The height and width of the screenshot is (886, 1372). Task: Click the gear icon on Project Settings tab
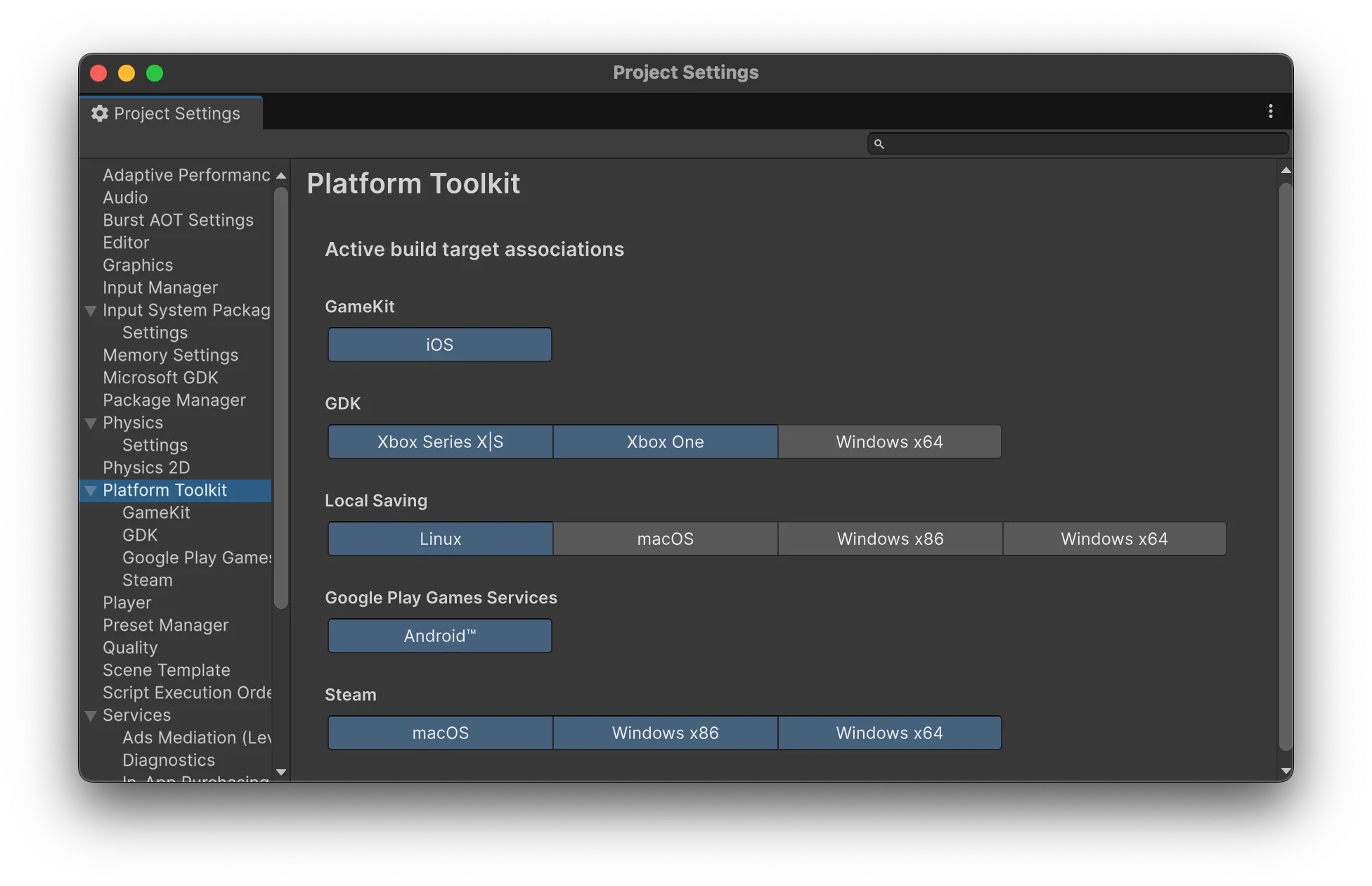100,113
